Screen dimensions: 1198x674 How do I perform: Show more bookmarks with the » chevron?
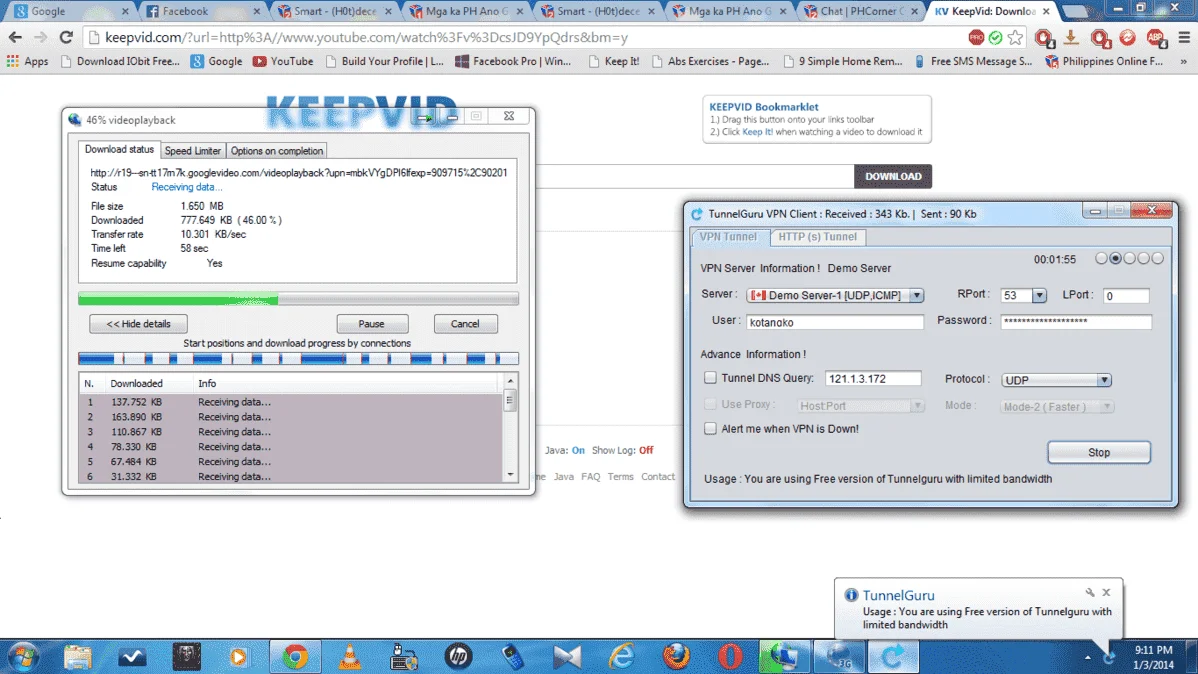[x=1183, y=61]
